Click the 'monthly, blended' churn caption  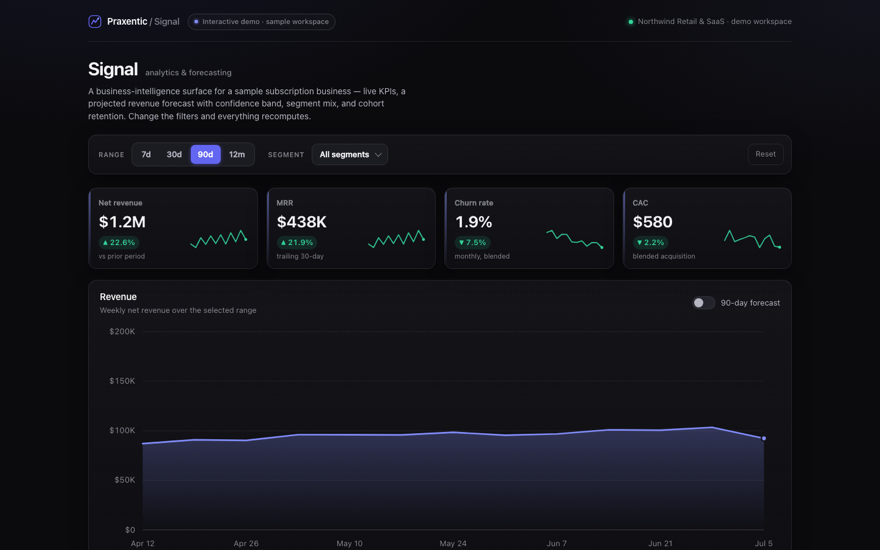pyautogui.click(x=482, y=256)
